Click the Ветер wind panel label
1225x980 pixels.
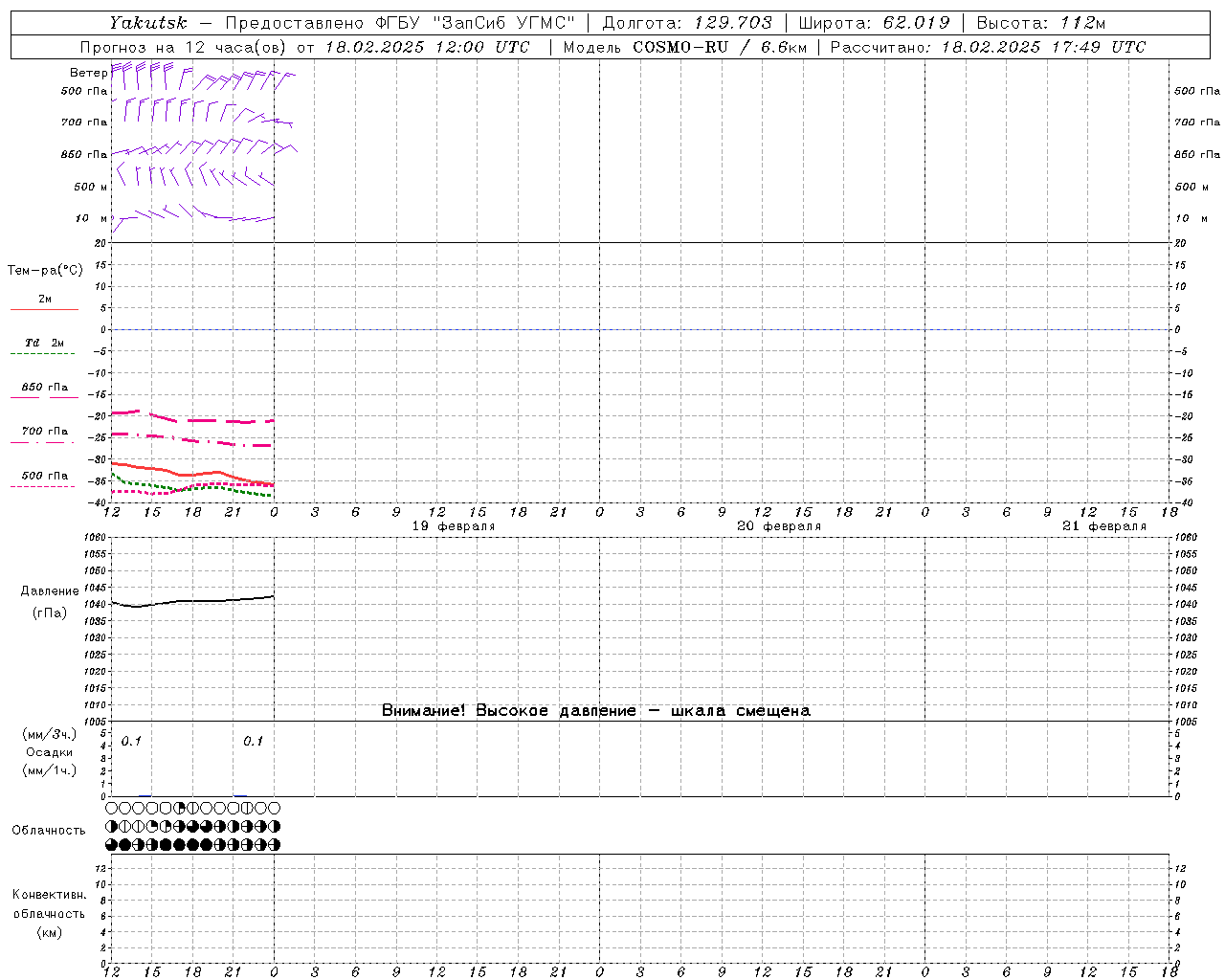click(88, 73)
